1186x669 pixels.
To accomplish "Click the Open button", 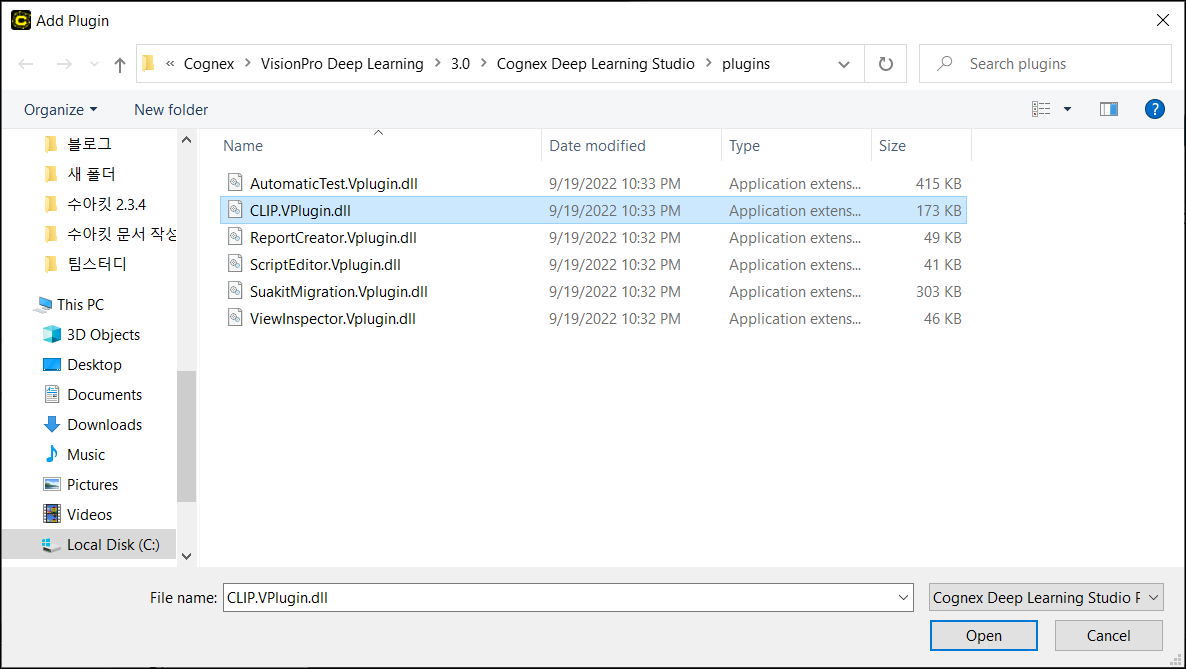I will (x=983, y=636).
